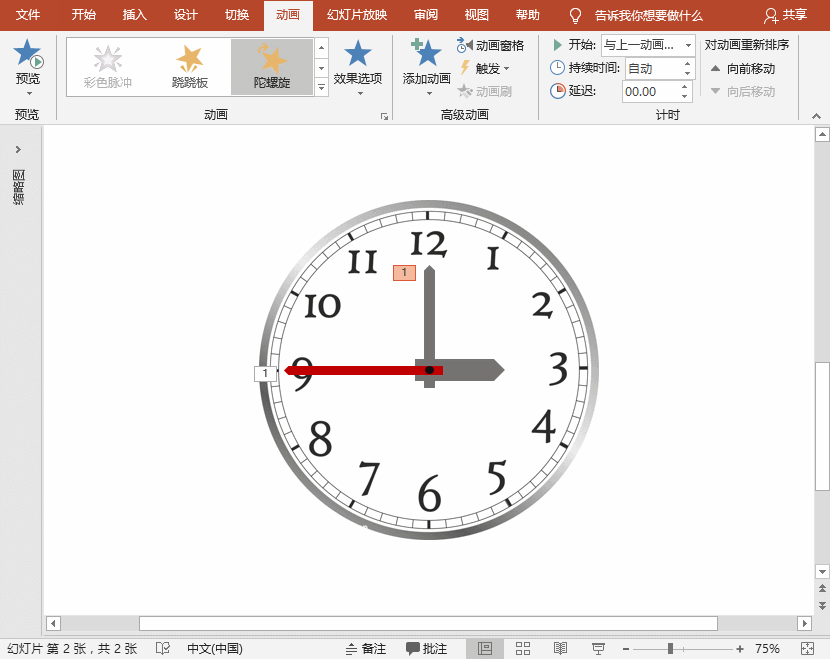The width and height of the screenshot is (830, 659).
Task: Click 向后移动 move later
Action: (x=743, y=91)
